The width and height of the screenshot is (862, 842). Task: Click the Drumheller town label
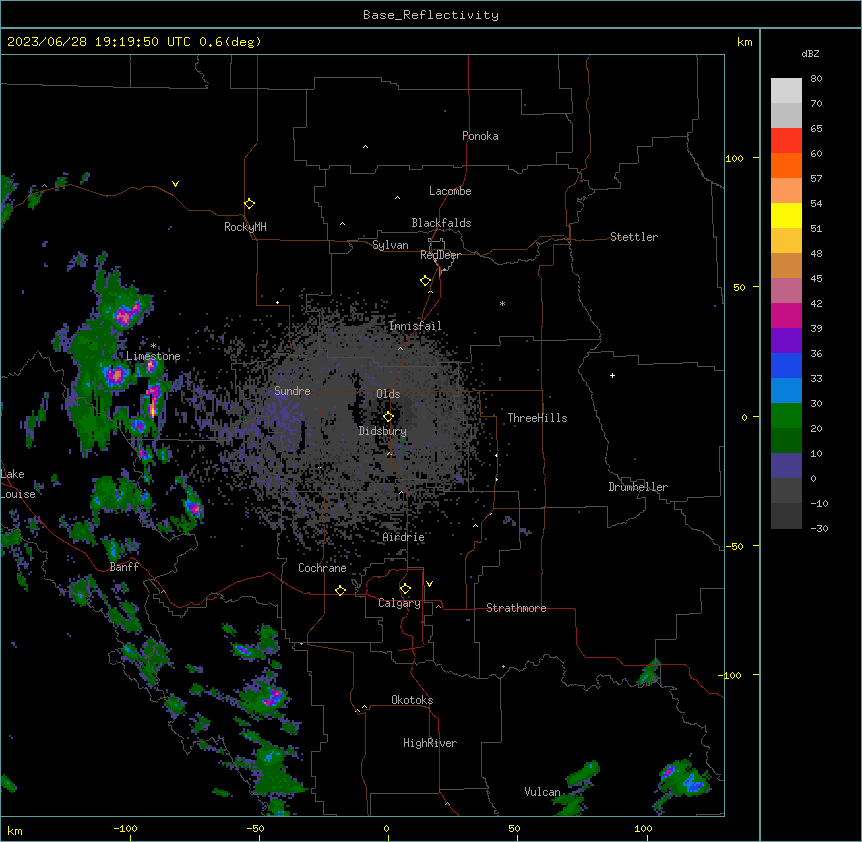click(x=638, y=487)
